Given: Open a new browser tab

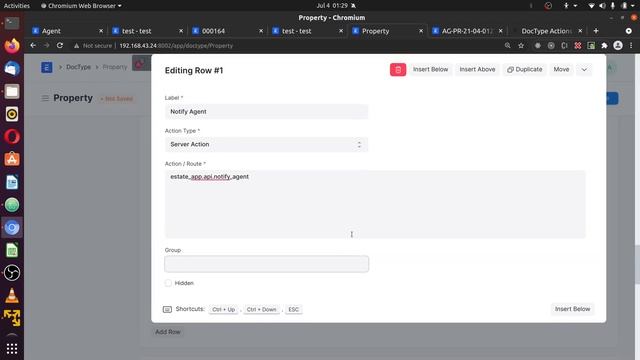Looking at the screenshot, I should (596, 31).
